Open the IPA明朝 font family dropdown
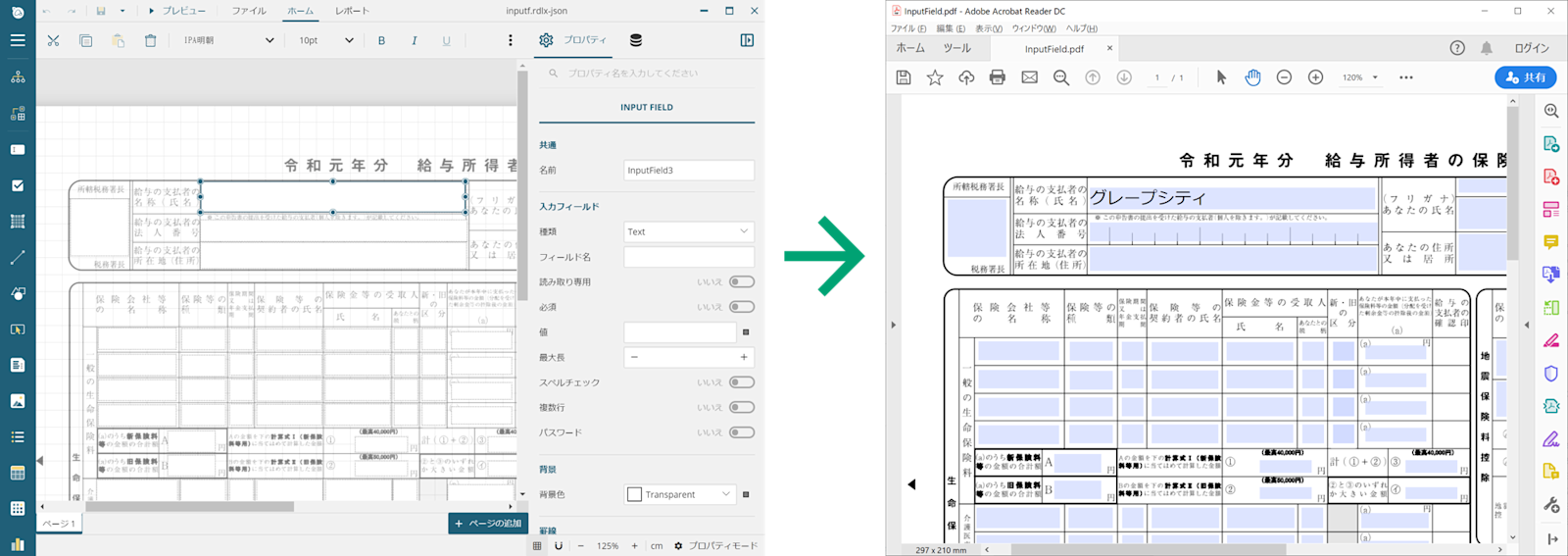Viewport: 1568px width, 556px height. (x=228, y=40)
